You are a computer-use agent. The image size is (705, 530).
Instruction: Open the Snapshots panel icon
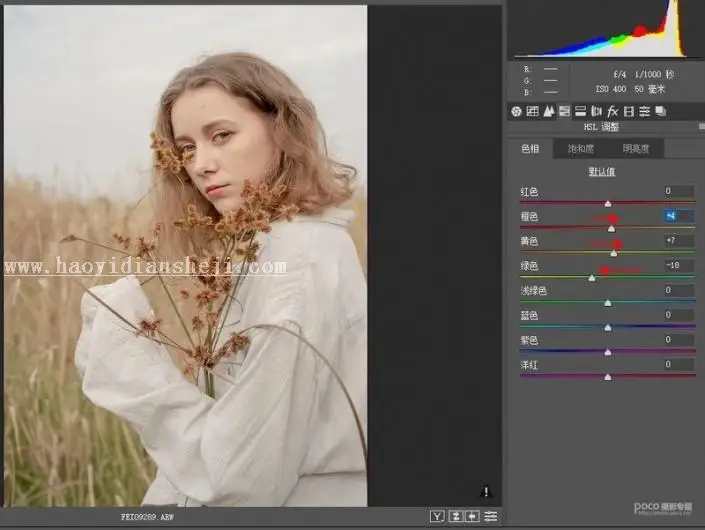point(660,111)
